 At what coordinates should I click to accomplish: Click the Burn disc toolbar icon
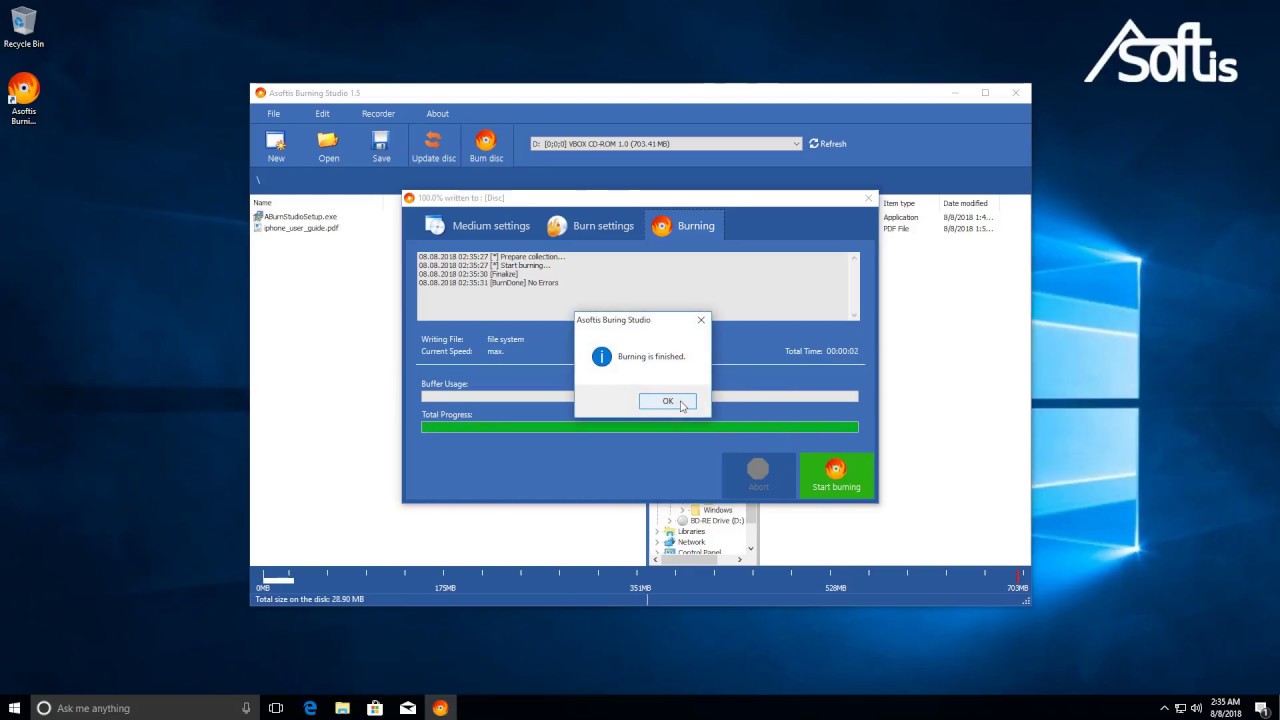coord(486,146)
